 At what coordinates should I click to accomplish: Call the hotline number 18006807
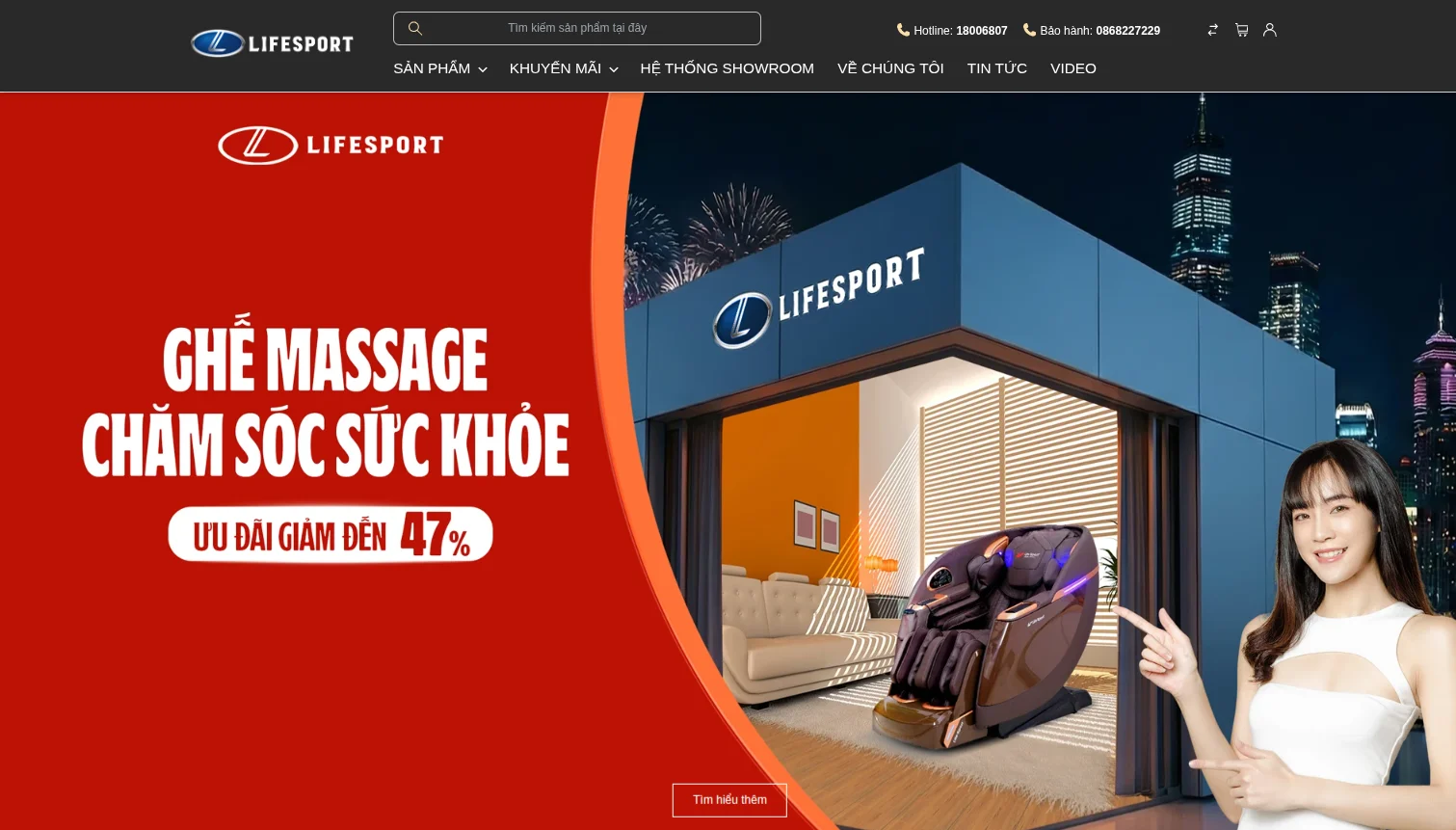[982, 30]
